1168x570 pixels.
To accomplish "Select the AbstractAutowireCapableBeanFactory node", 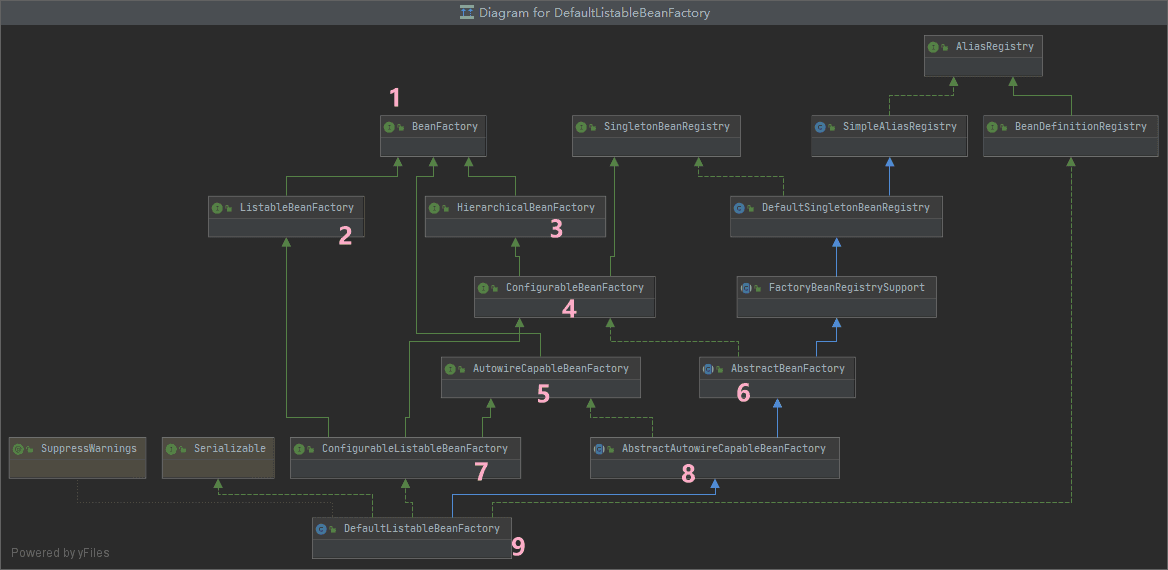I will [x=715, y=457].
